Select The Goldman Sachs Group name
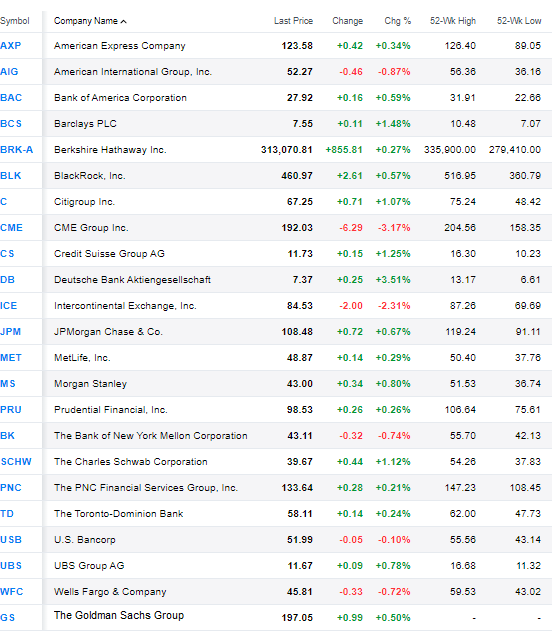Image resolution: width=552 pixels, height=639 pixels. [x=119, y=615]
